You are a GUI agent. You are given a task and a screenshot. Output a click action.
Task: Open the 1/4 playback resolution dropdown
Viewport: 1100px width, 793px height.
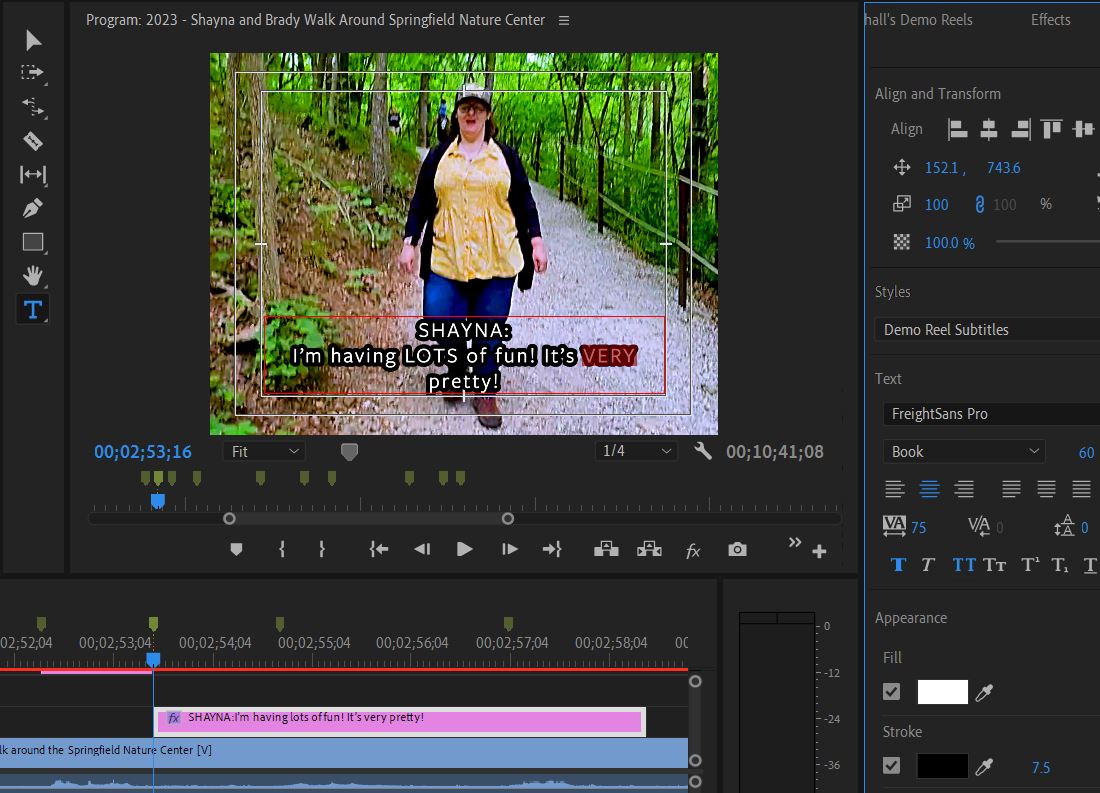click(636, 451)
